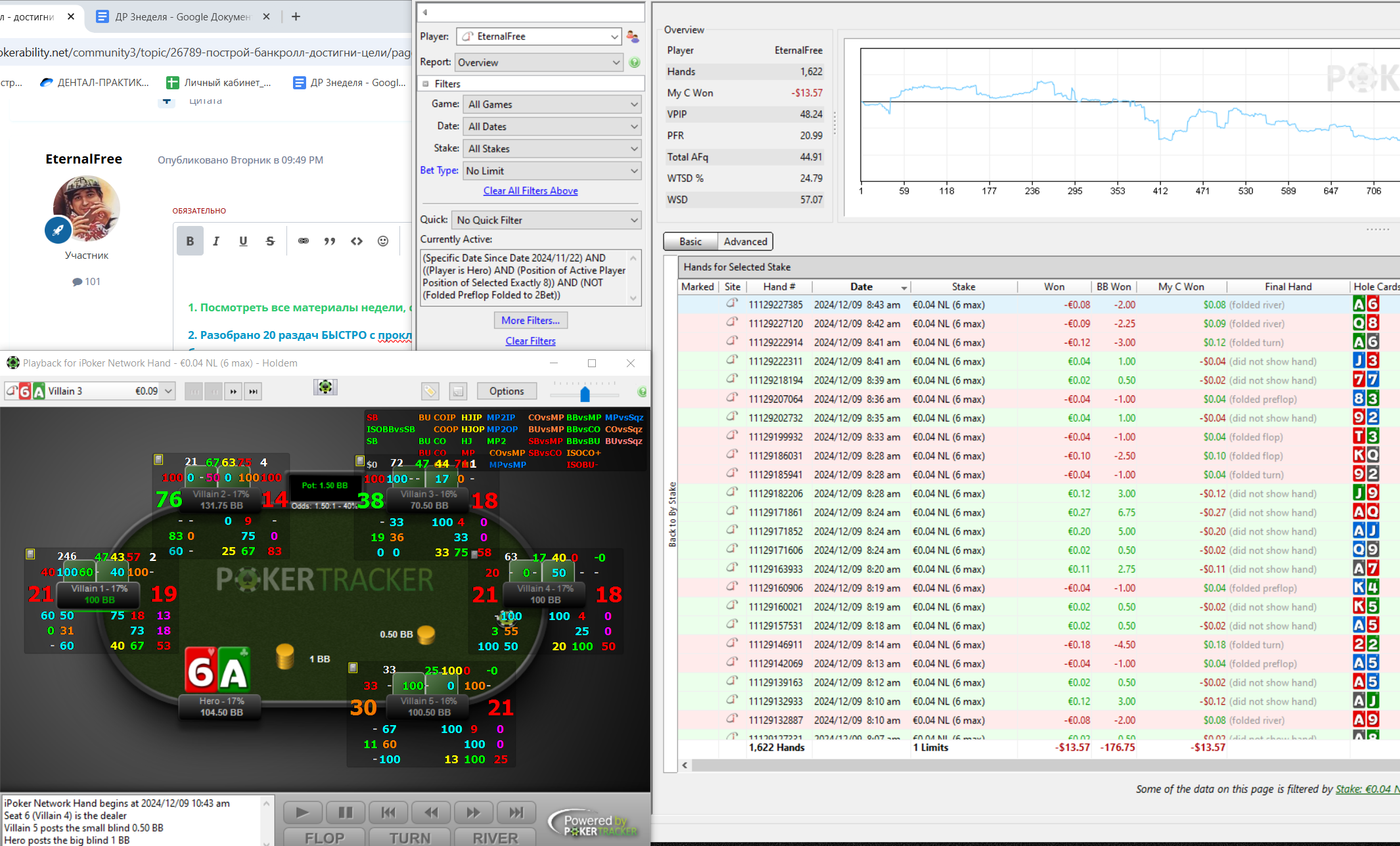This screenshot has height=846, width=1400.
Task: Jump to the end of the hand
Action: point(516,813)
